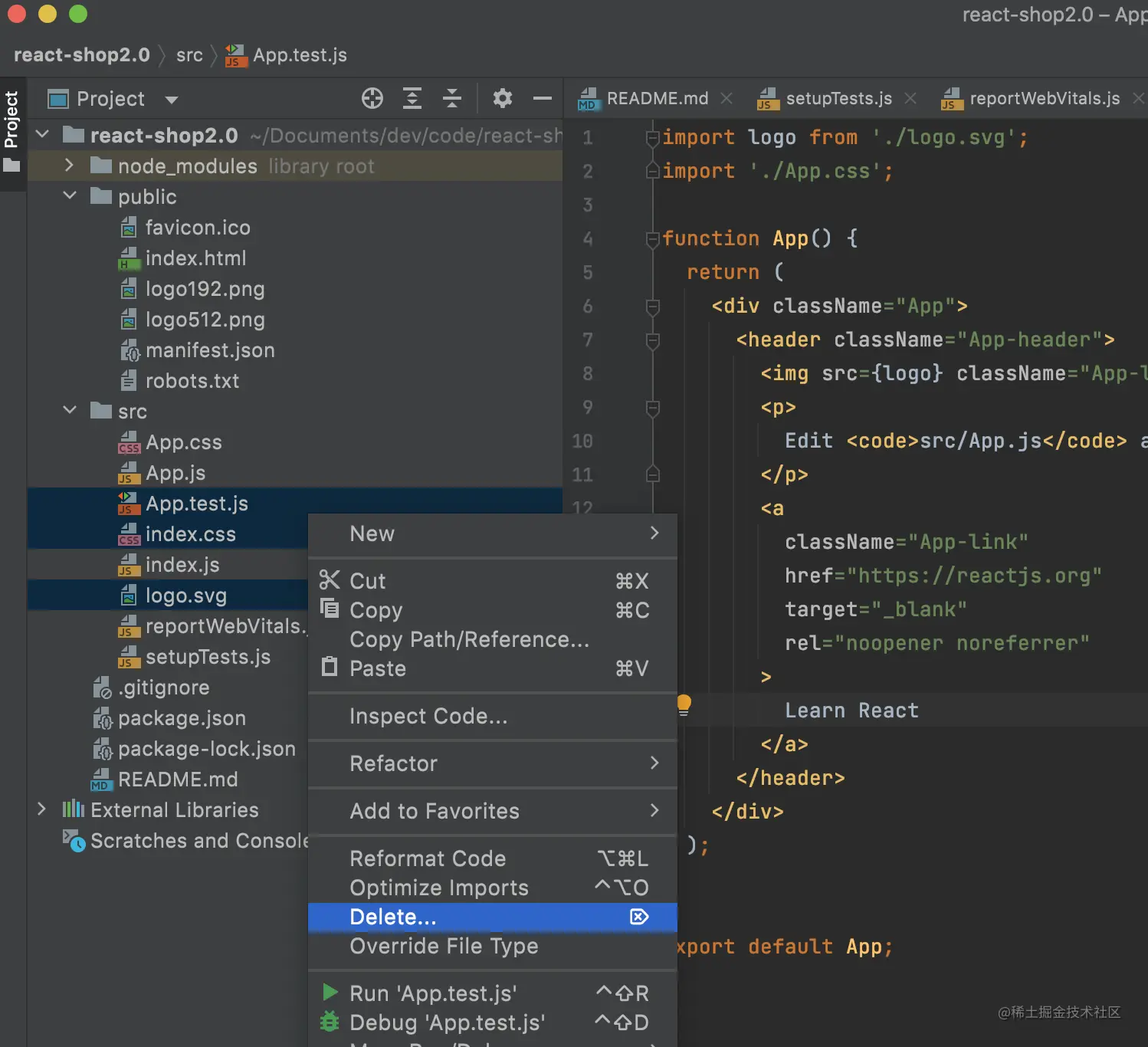
Task: Open the New submenu in context menu
Action: click(493, 533)
